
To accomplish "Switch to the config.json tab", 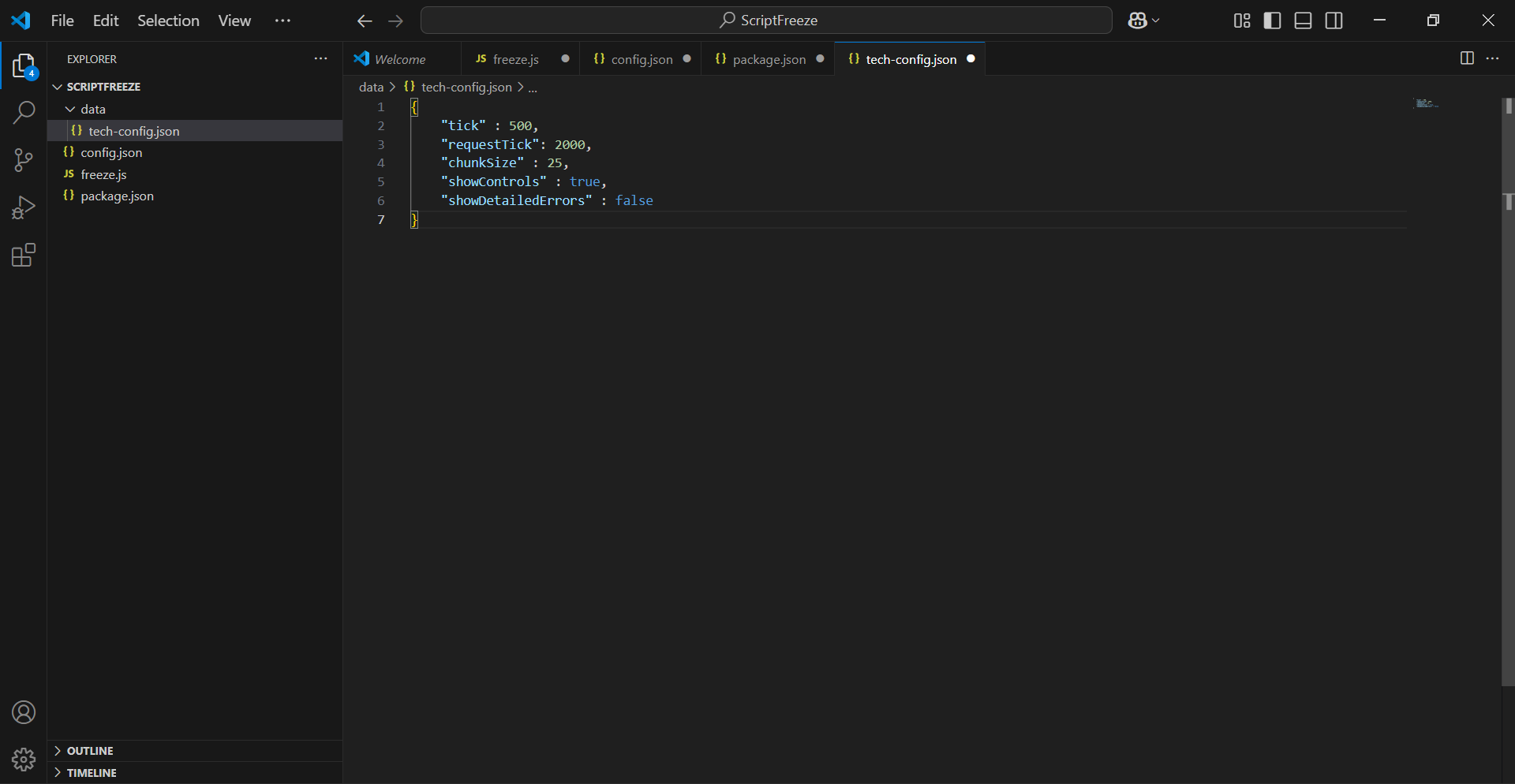I will click(642, 59).
